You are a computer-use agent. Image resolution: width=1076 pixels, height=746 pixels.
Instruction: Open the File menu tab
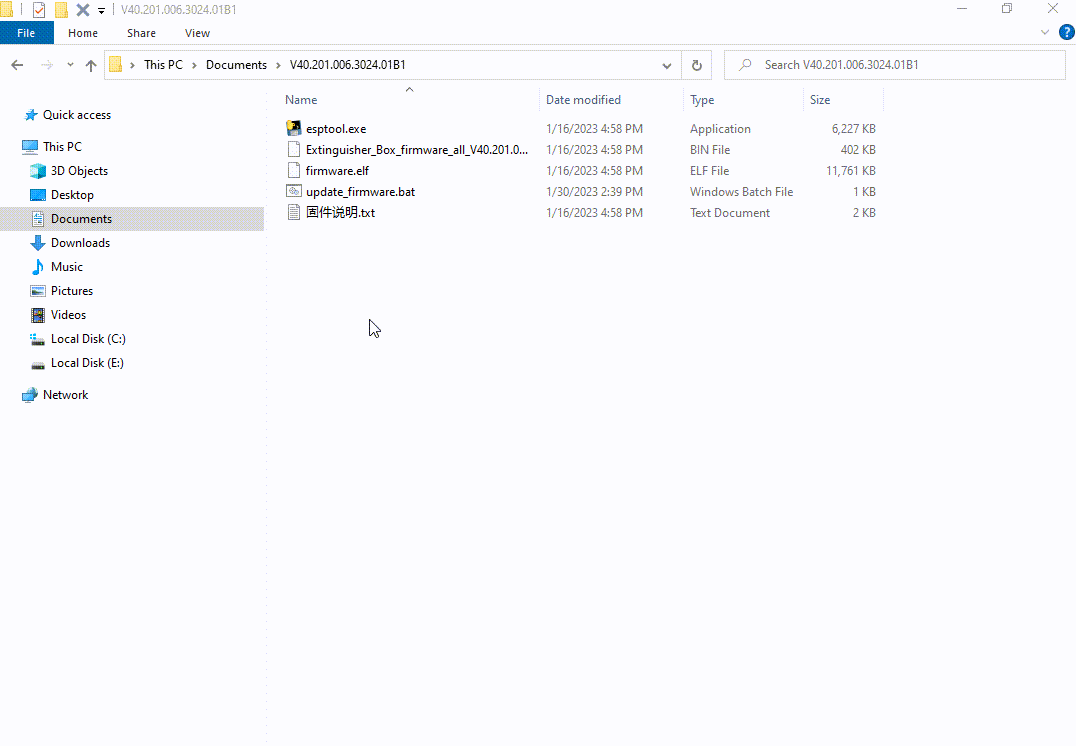(26, 33)
